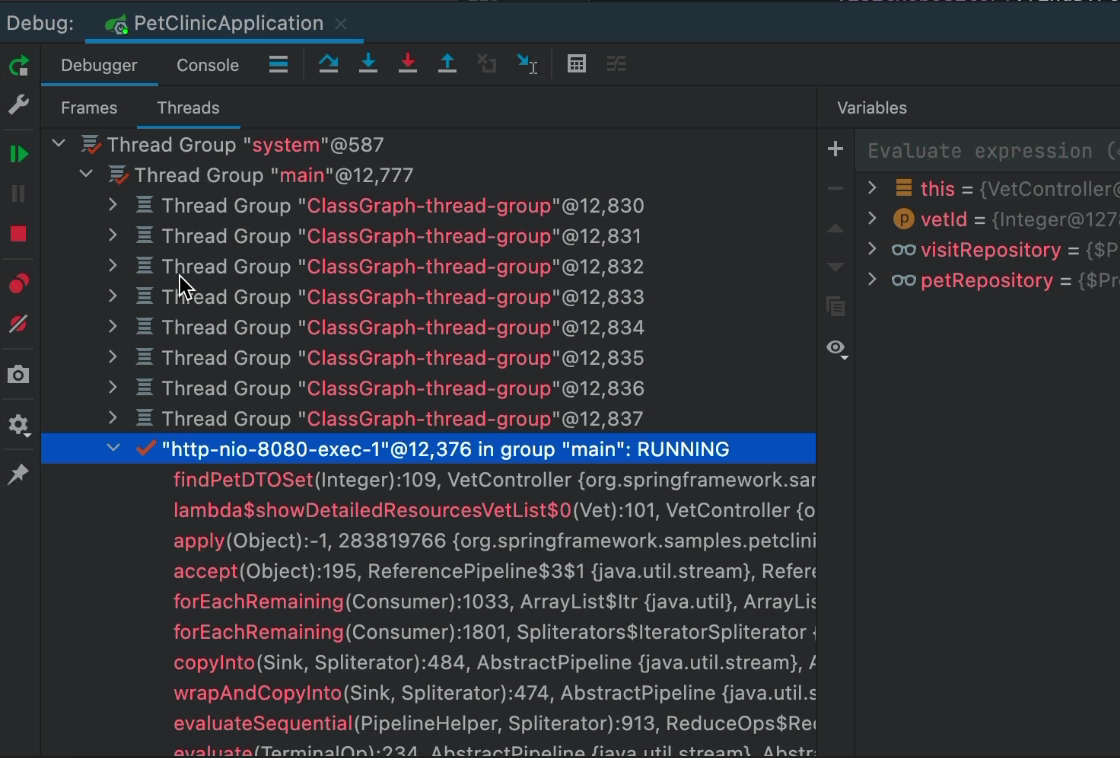1120x758 pixels.
Task: Stop the debug session with red square
Action: [18, 234]
